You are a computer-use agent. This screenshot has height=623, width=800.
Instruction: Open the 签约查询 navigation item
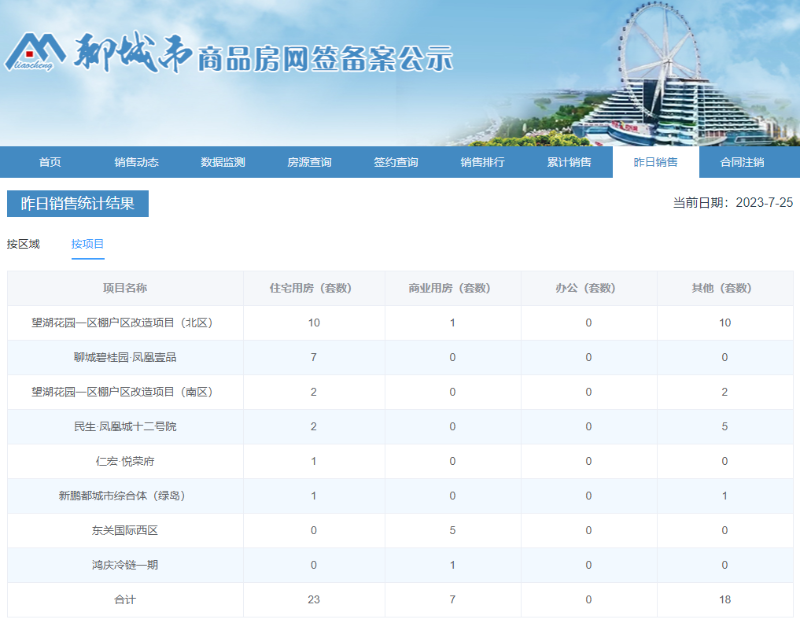(x=398, y=161)
